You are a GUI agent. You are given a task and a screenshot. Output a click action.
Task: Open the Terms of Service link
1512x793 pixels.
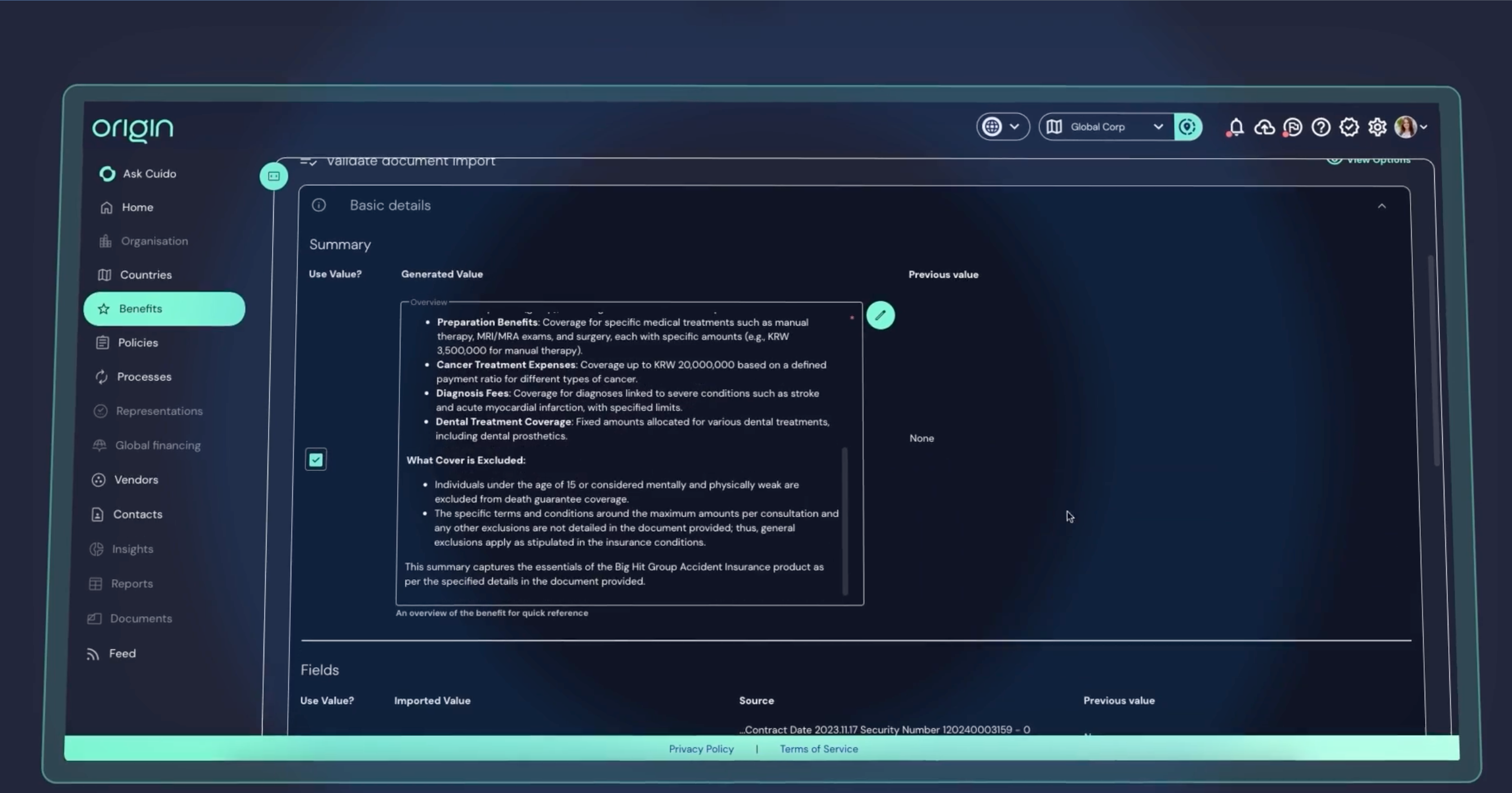818,749
